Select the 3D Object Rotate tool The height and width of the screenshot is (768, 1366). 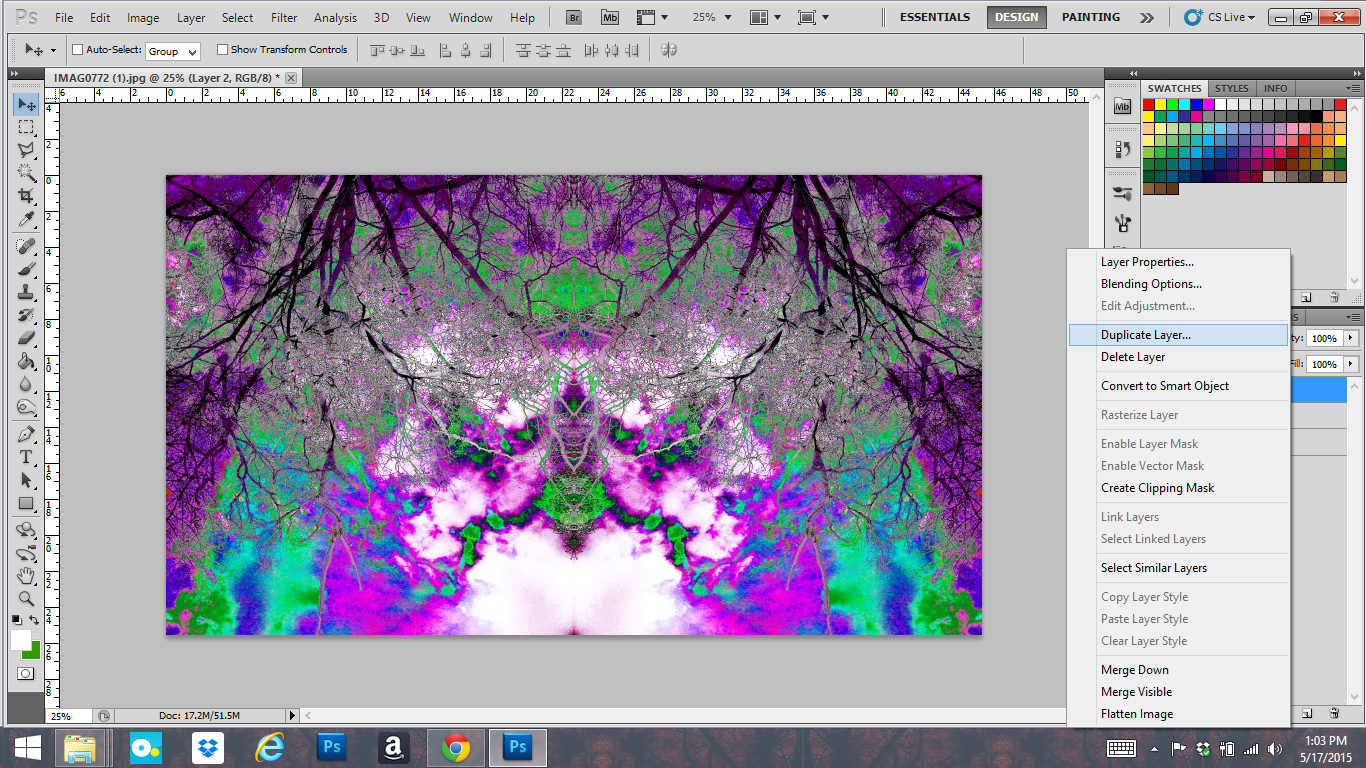tap(26, 530)
